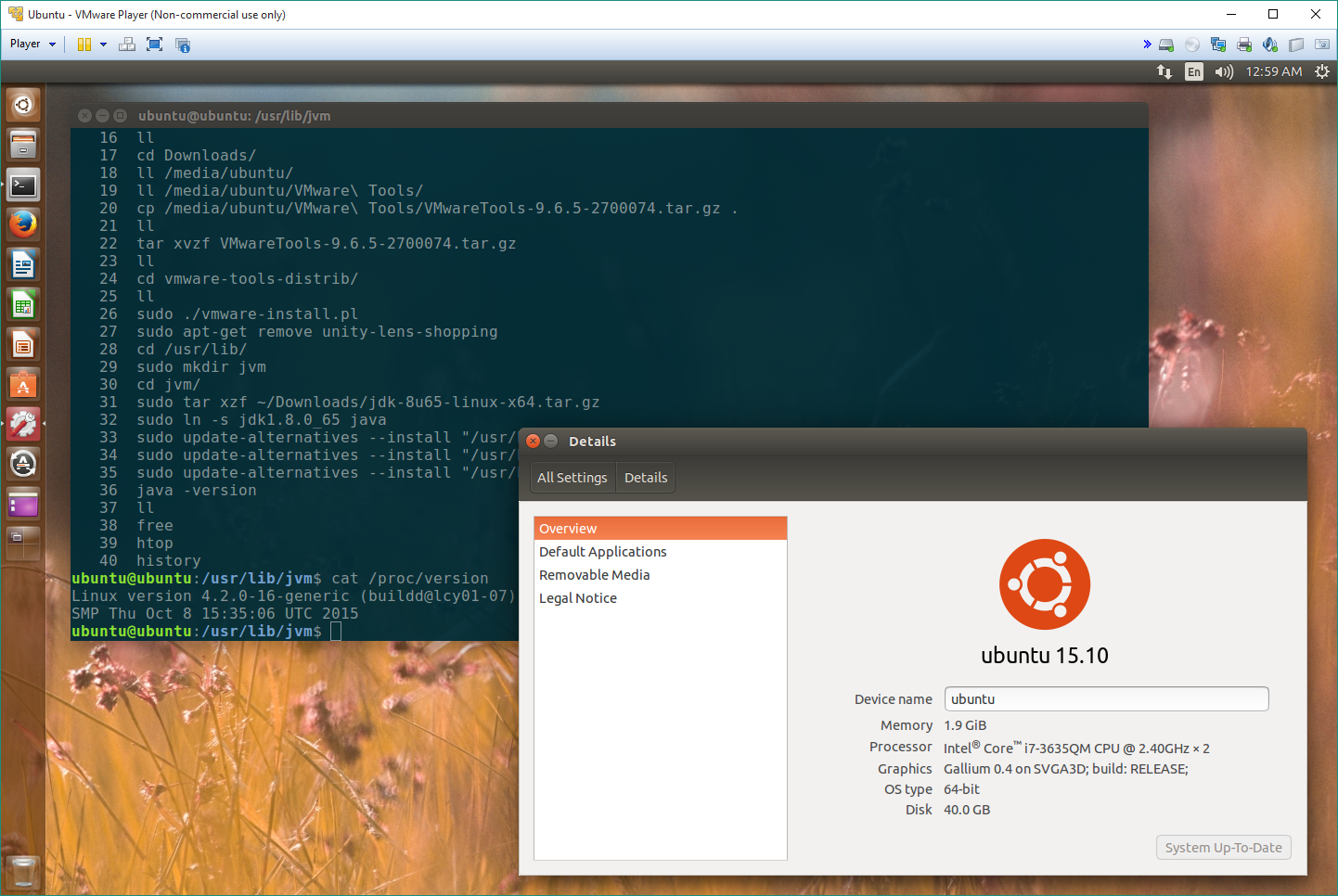
Task: Open the sound volume indicator
Action: (x=1224, y=71)
